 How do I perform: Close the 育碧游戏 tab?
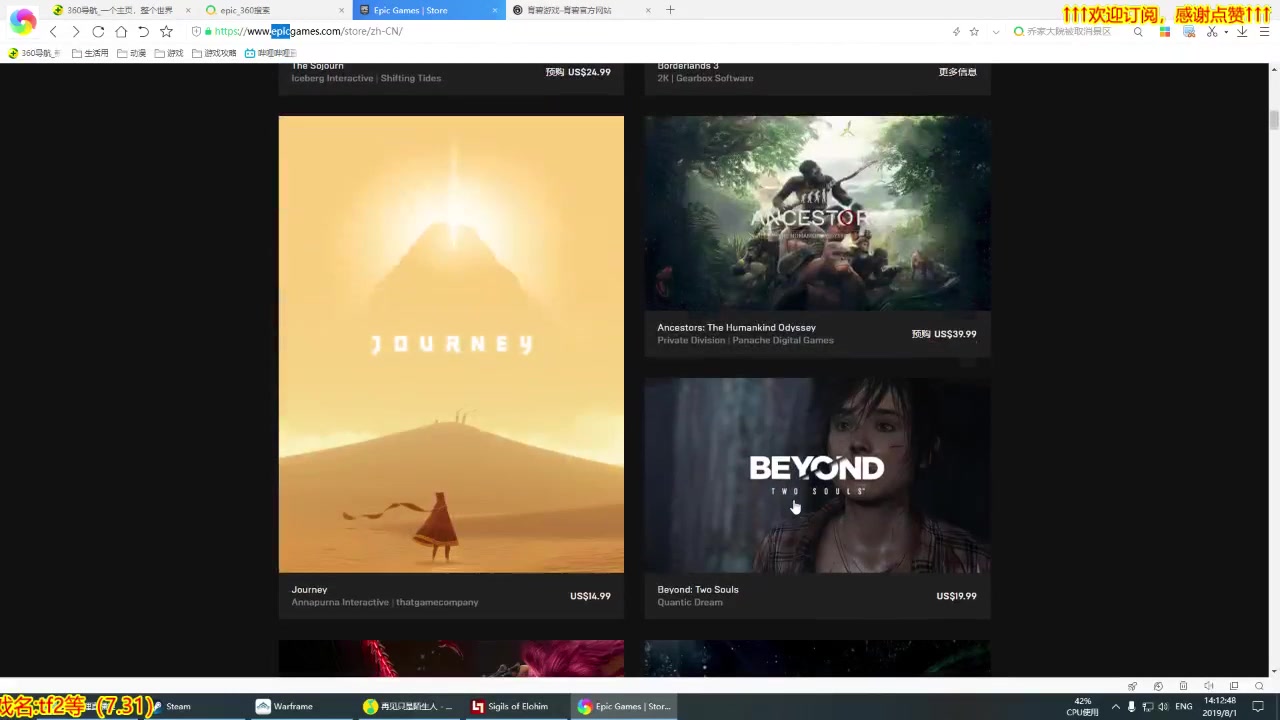click(x=648, y=10)
